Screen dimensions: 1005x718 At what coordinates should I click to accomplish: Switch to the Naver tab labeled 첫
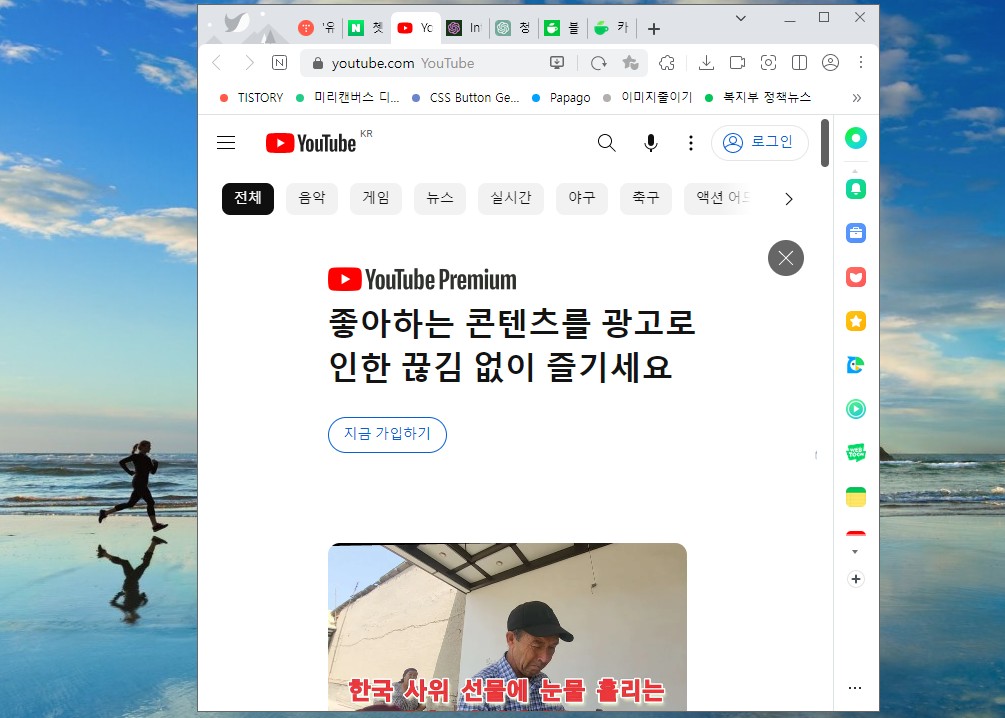[x=365, y=28]
